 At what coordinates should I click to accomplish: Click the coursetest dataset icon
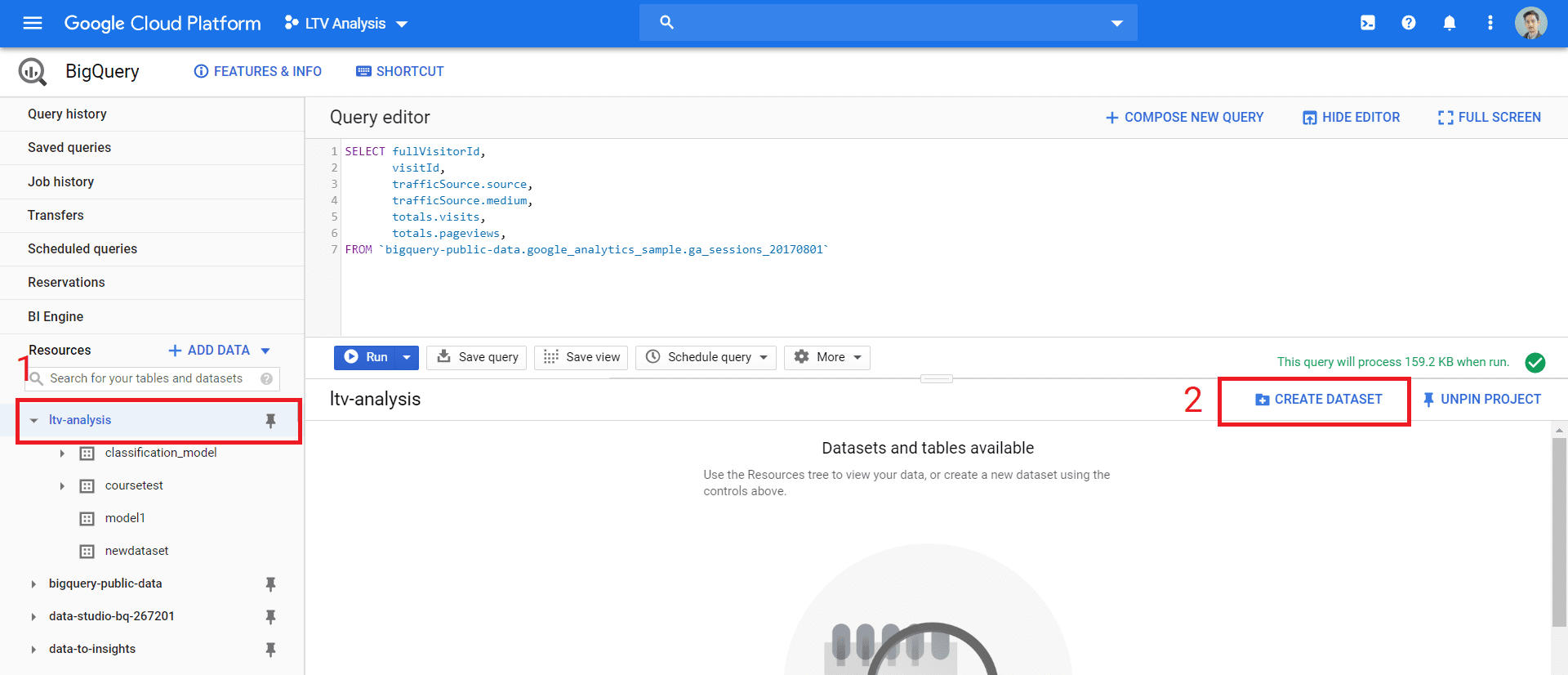(x=87, y=485)
